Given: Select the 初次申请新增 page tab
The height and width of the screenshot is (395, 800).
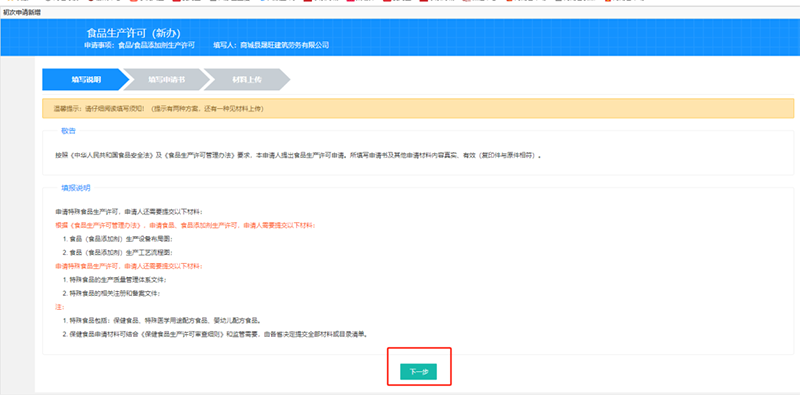Looking at the screenshot, I should tap(21, 12).
